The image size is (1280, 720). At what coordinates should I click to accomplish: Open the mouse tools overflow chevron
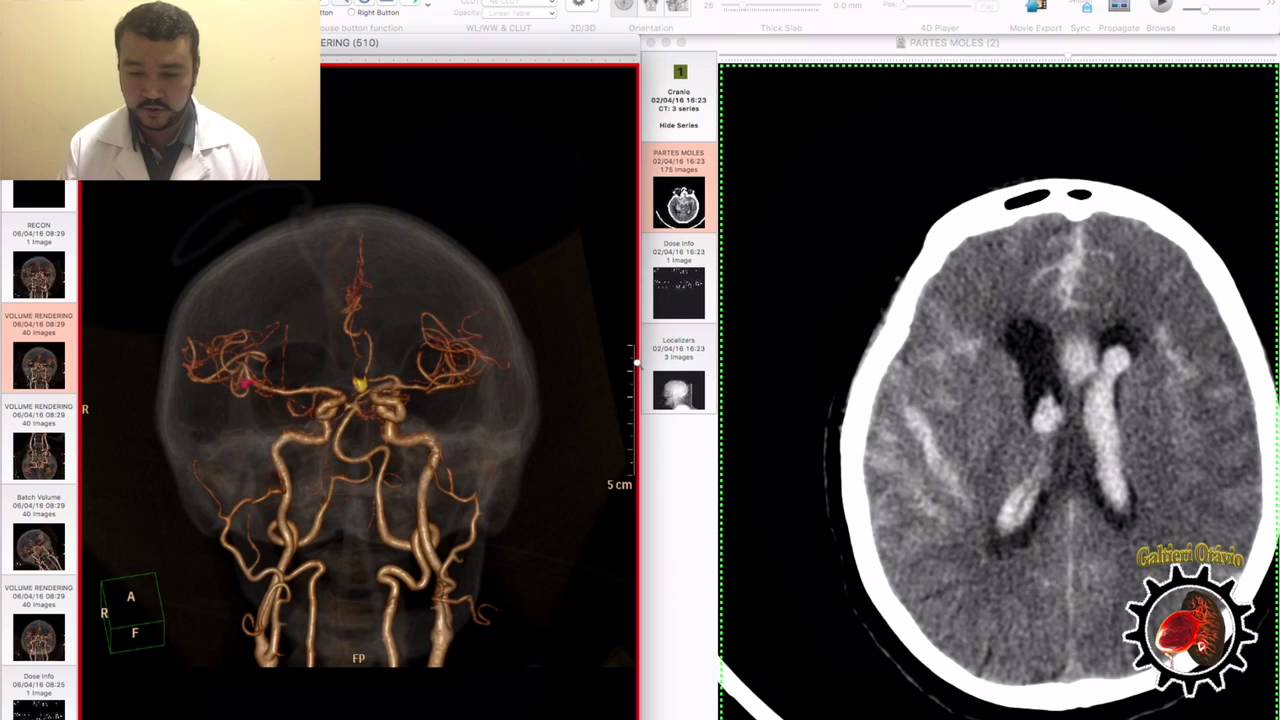pyautogui.click(x=428, y=5)
